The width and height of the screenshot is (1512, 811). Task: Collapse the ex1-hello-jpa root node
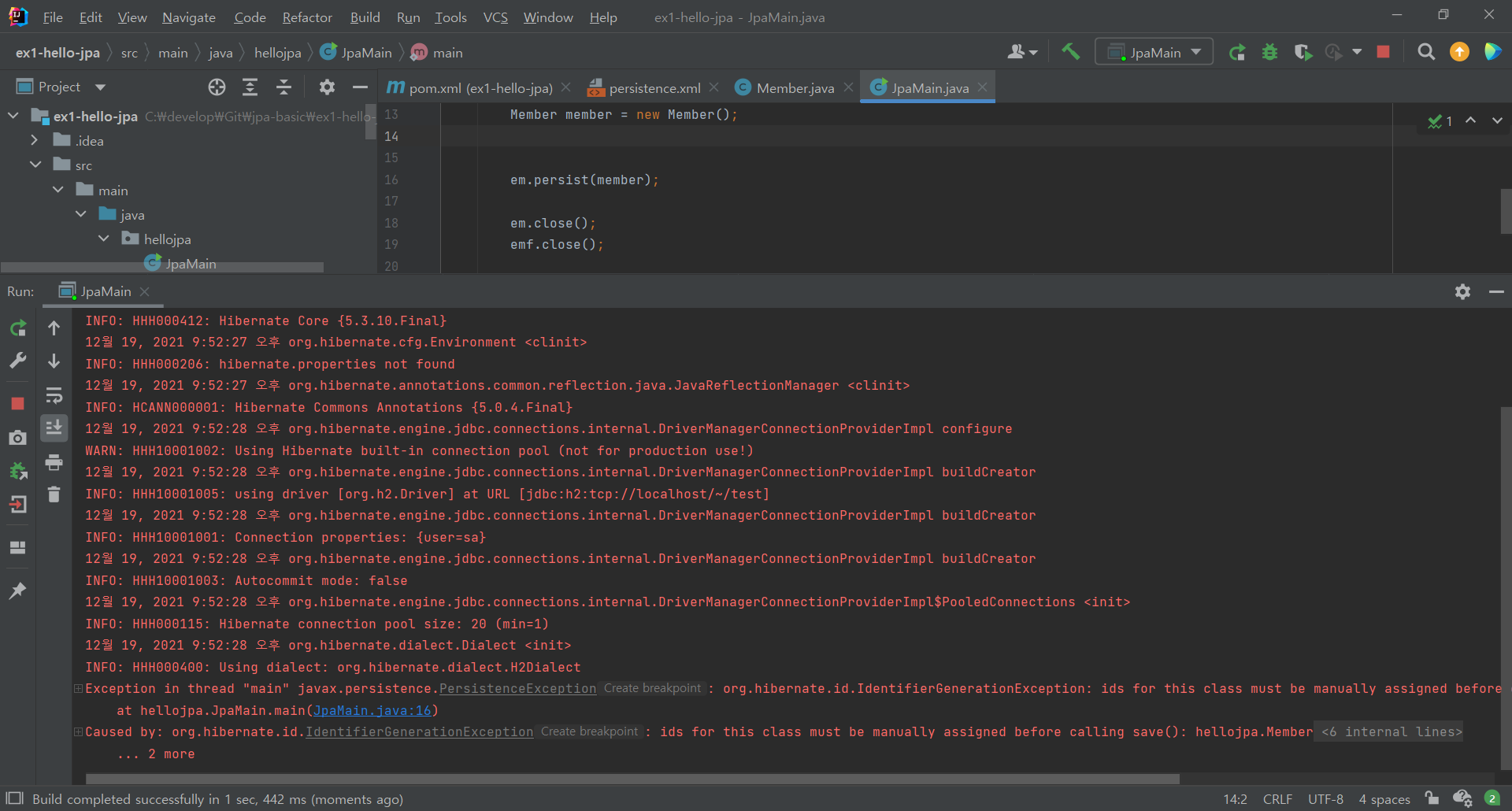point(13,116)
